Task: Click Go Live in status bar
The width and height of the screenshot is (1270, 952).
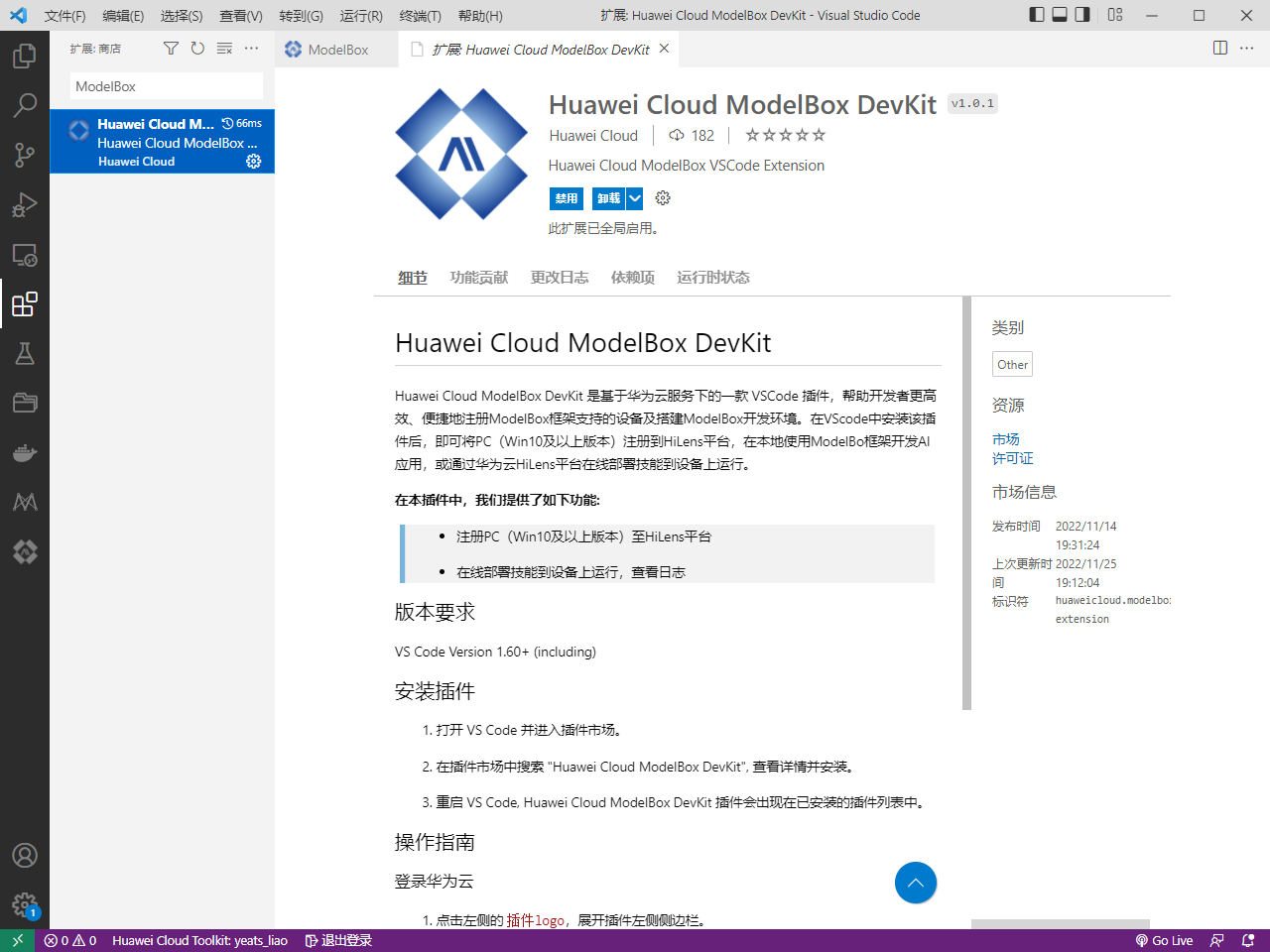Action: point(1164,940)
